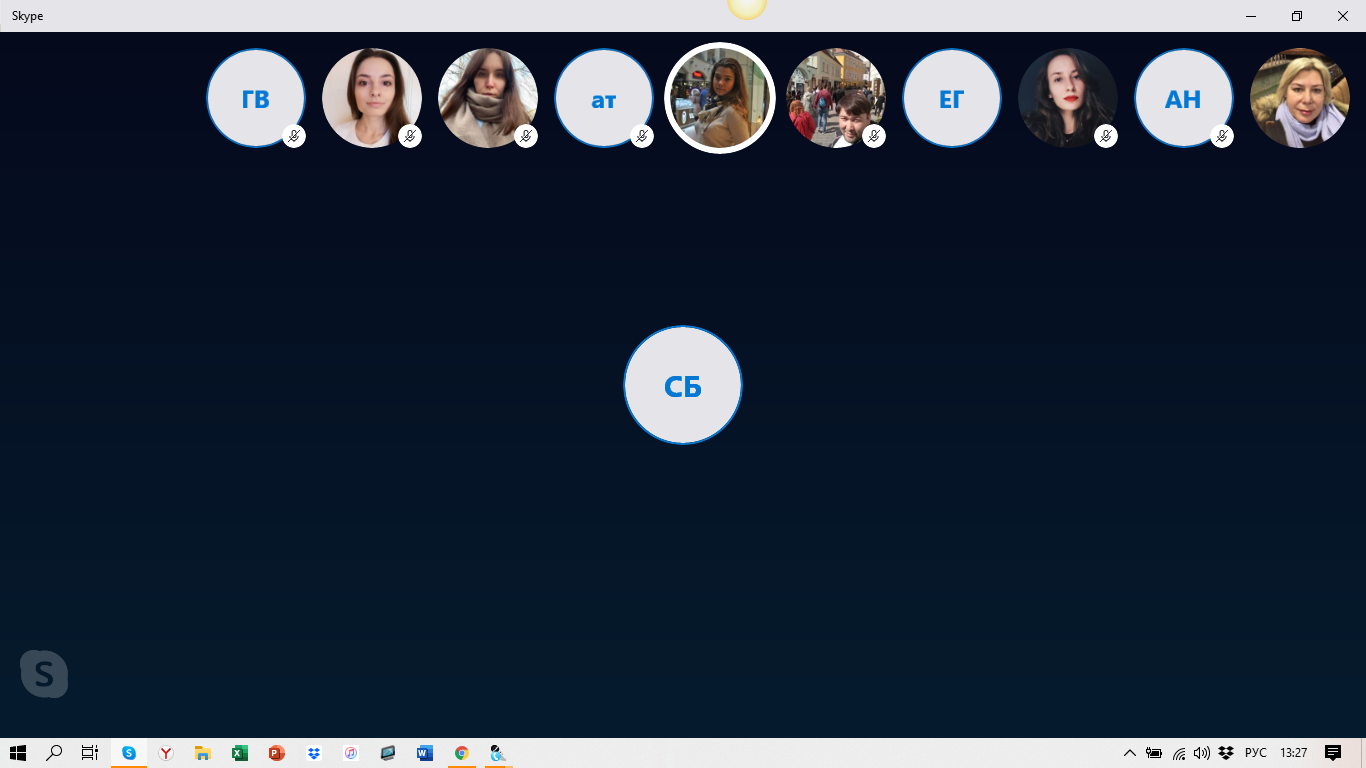Image resolution: width=1366 pixels, height=768 pixels.
Task: Open the РУС input language switcher
Action: [x=1256, y=753]
